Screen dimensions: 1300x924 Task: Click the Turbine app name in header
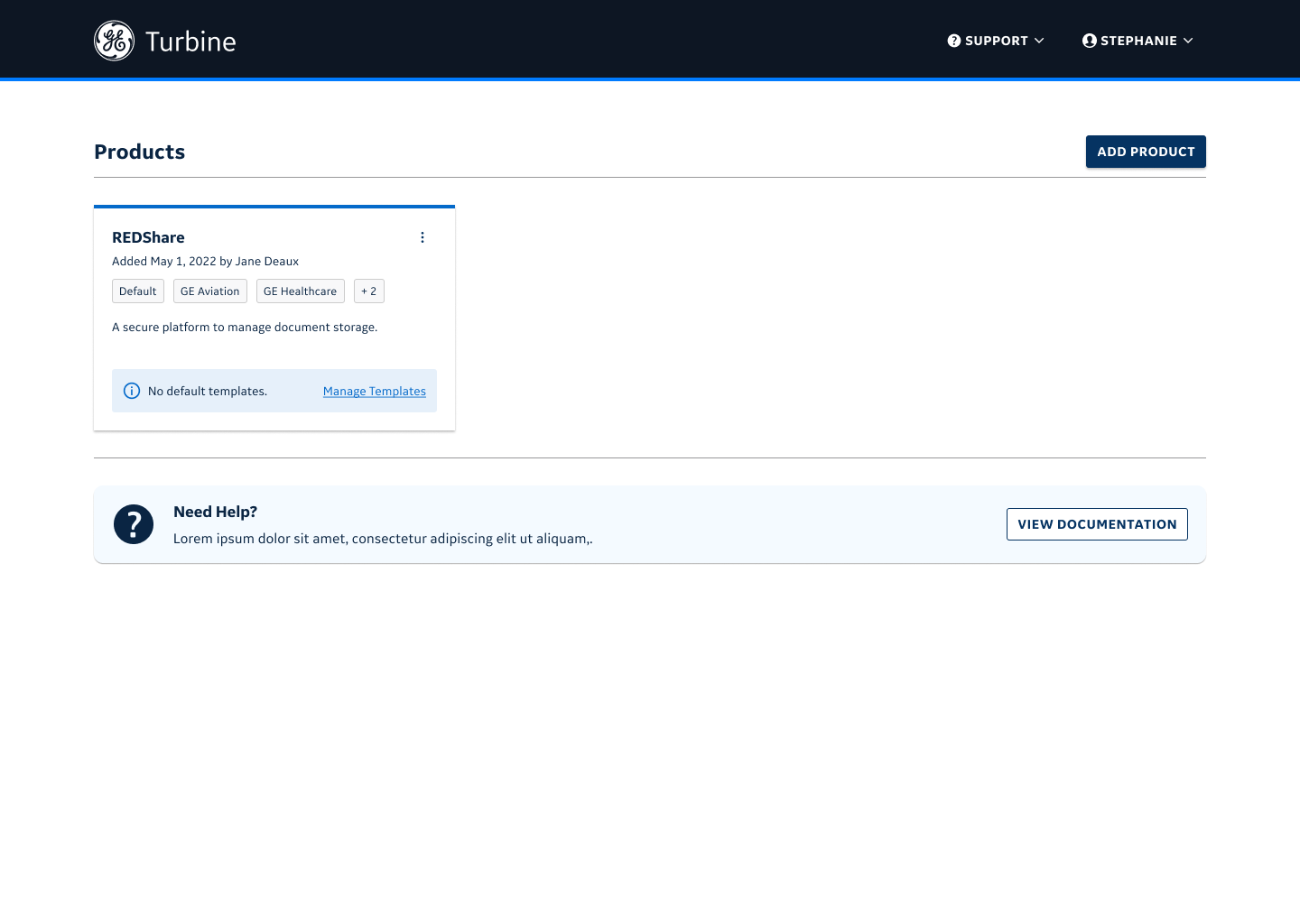tap(190, 42)
